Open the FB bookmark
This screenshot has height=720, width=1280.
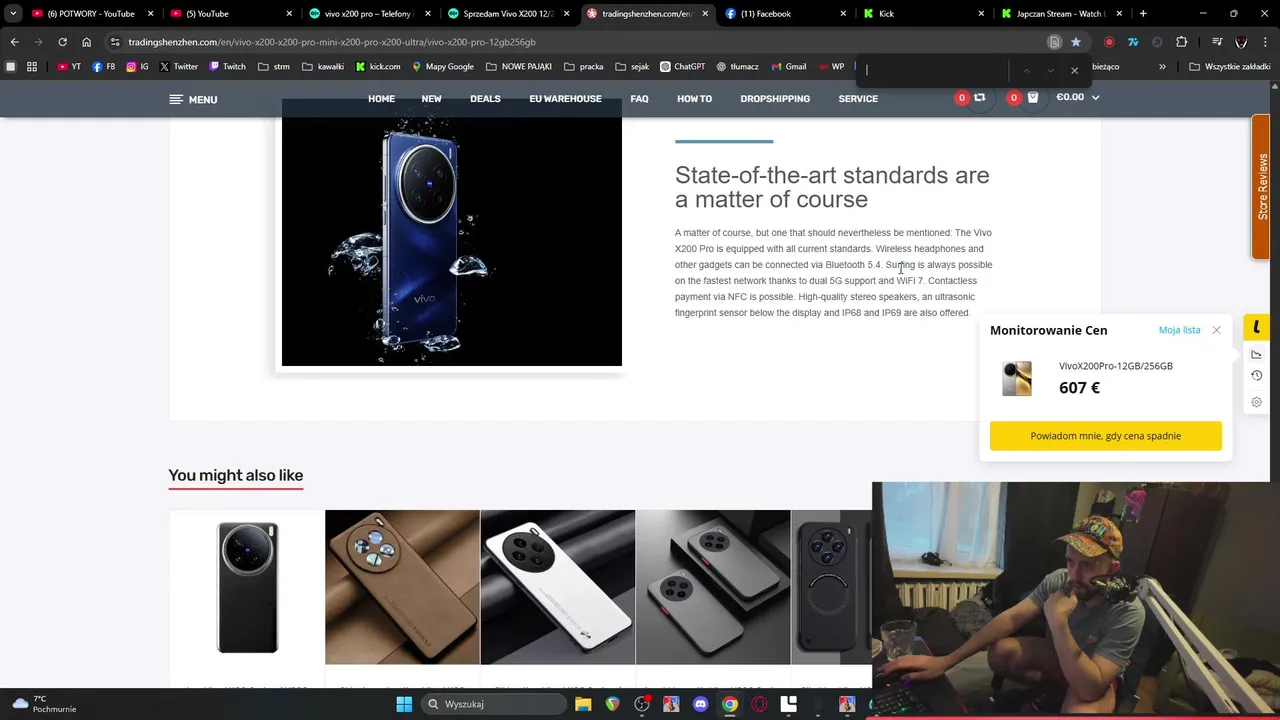tap(103, 67)
